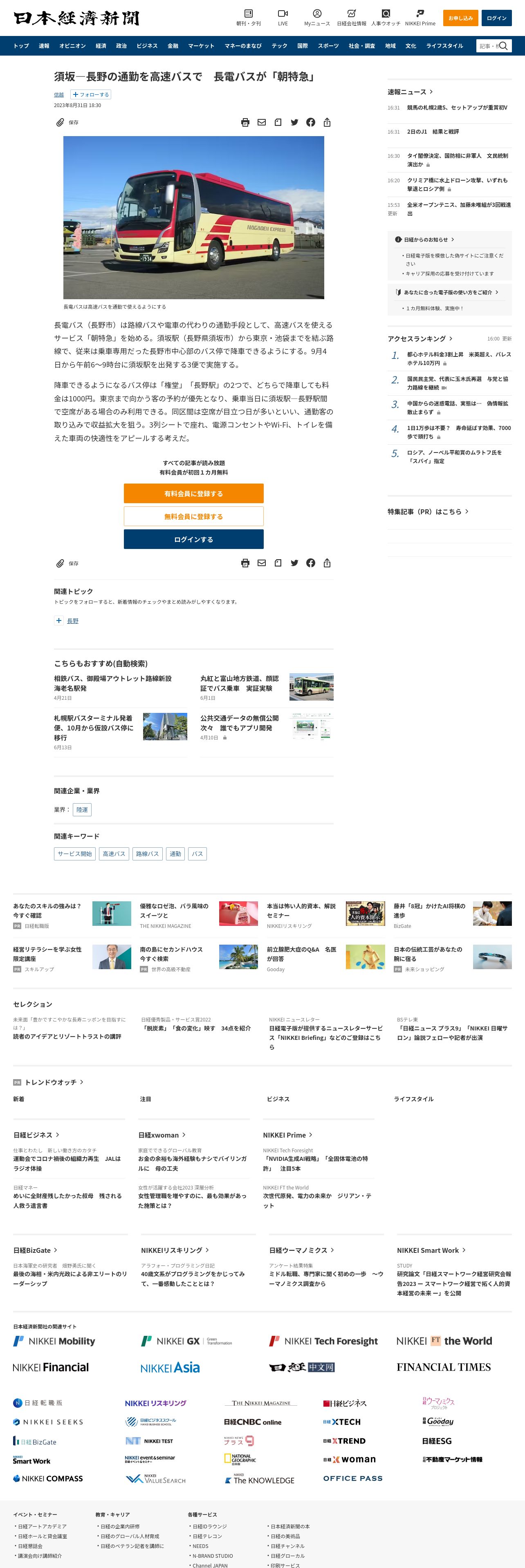
Task: Print article using printer icon under the headline
Action: pyautogui.click(x=245, y=122)
